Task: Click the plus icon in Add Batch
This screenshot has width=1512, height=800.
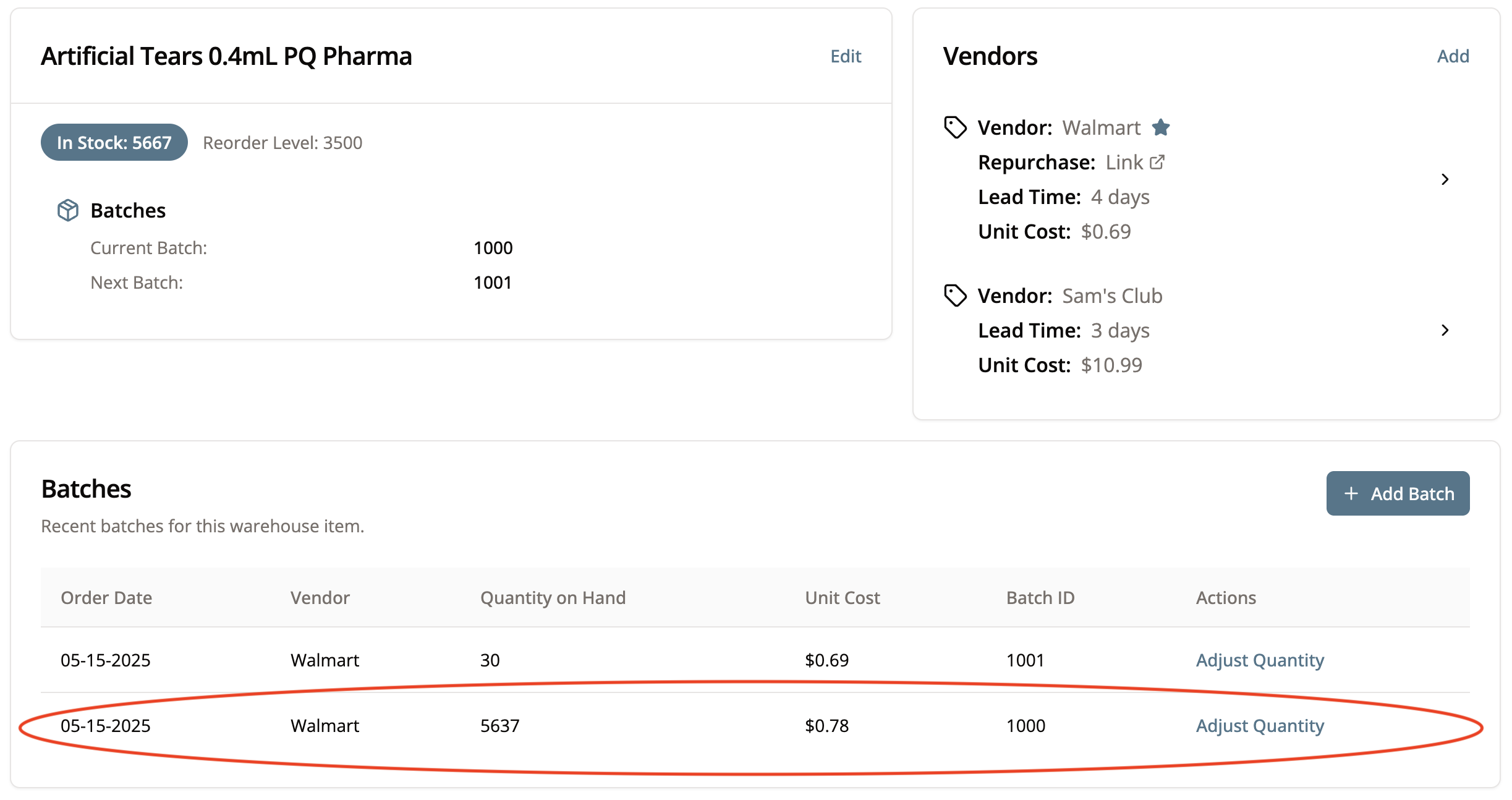Action: 1351,493
